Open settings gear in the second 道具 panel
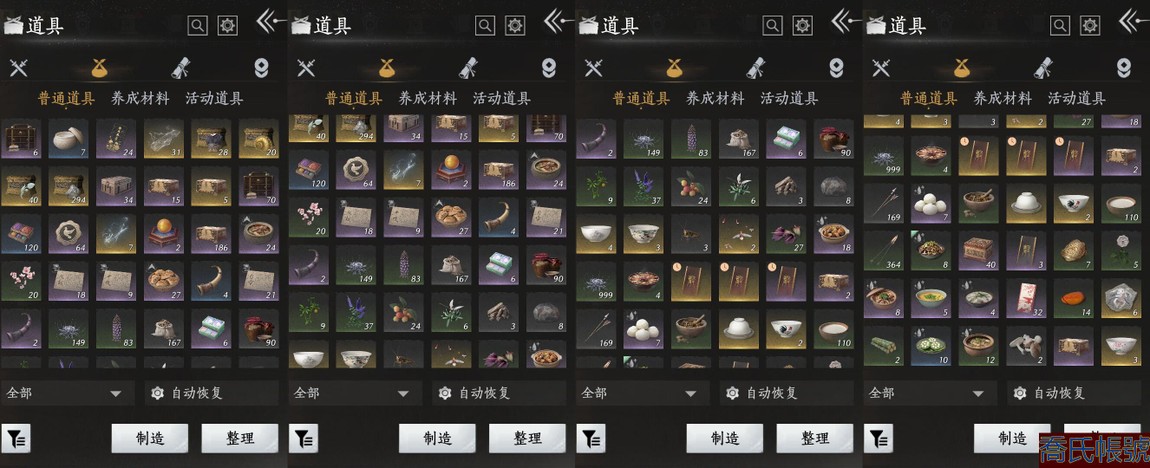1150x468 pixels. coord(516,26)
